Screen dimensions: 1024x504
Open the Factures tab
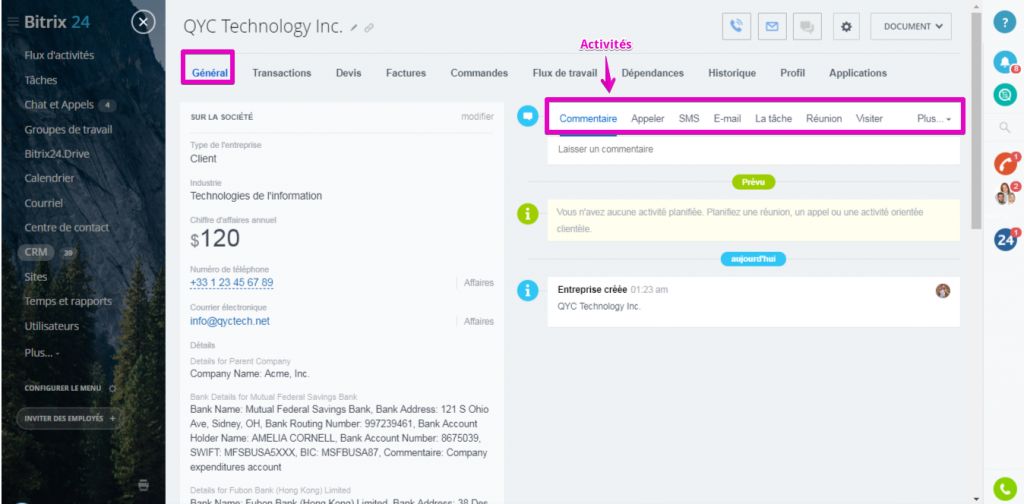tap(406, 73)
